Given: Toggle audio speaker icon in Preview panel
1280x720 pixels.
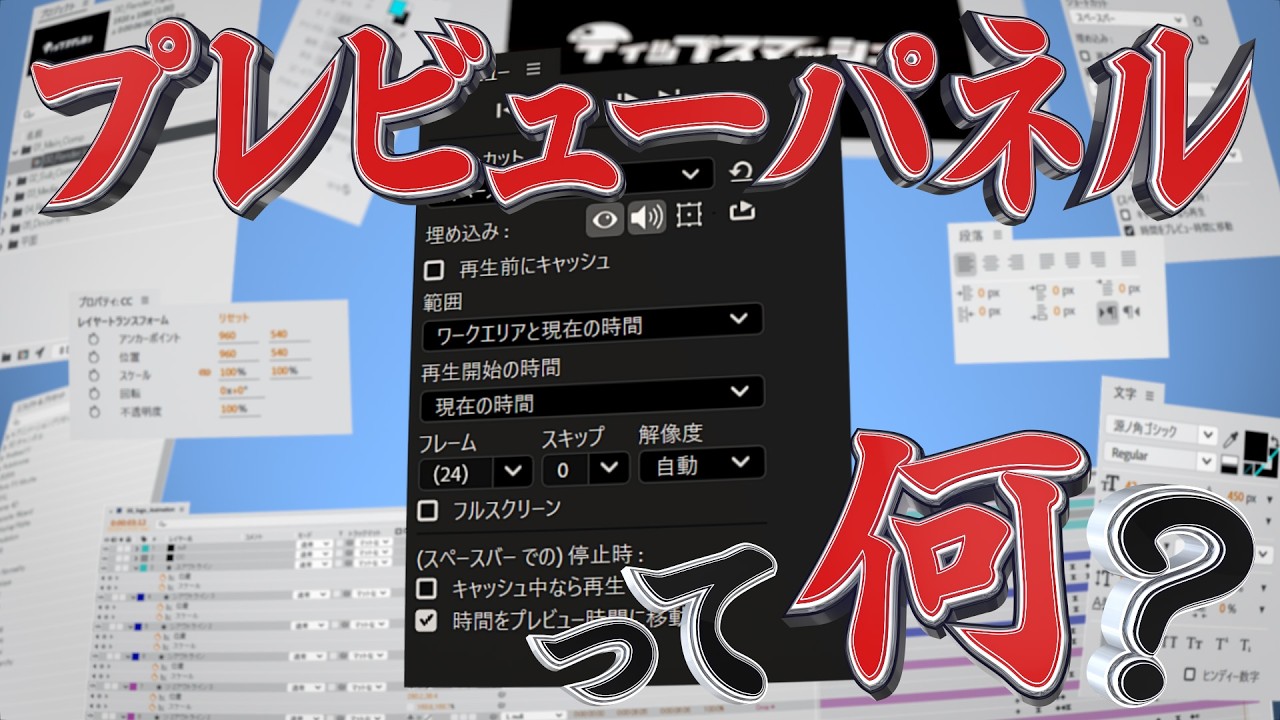Looking at the screenshot, I should 647,218.
